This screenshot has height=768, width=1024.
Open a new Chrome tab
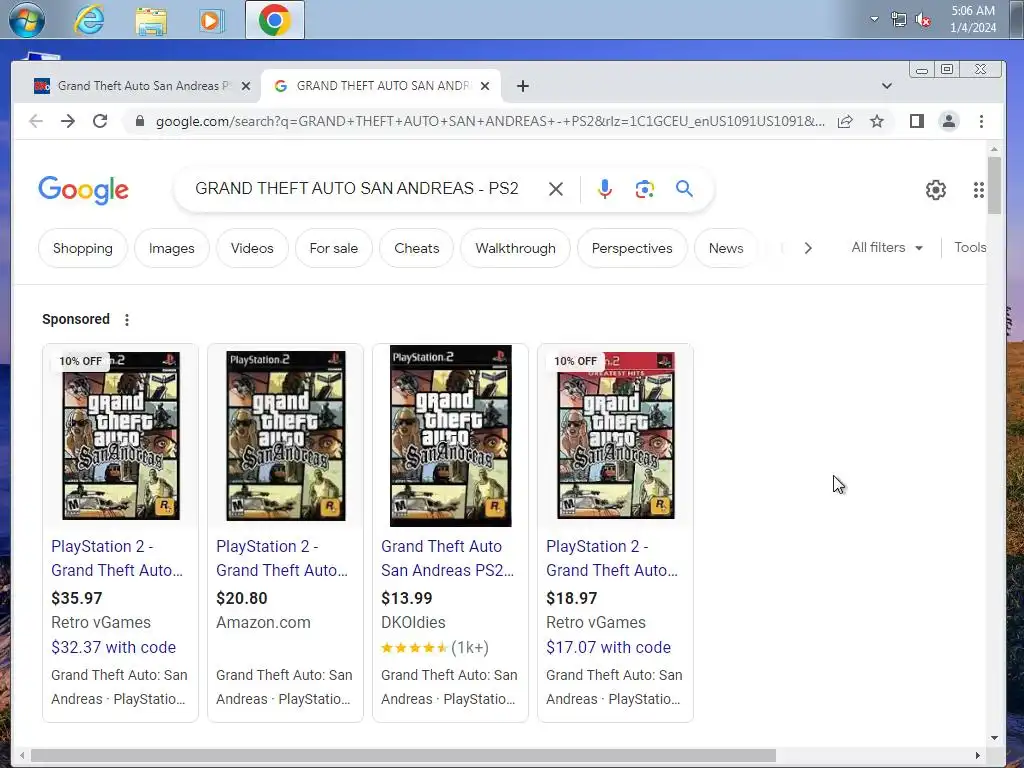[522, 86]
